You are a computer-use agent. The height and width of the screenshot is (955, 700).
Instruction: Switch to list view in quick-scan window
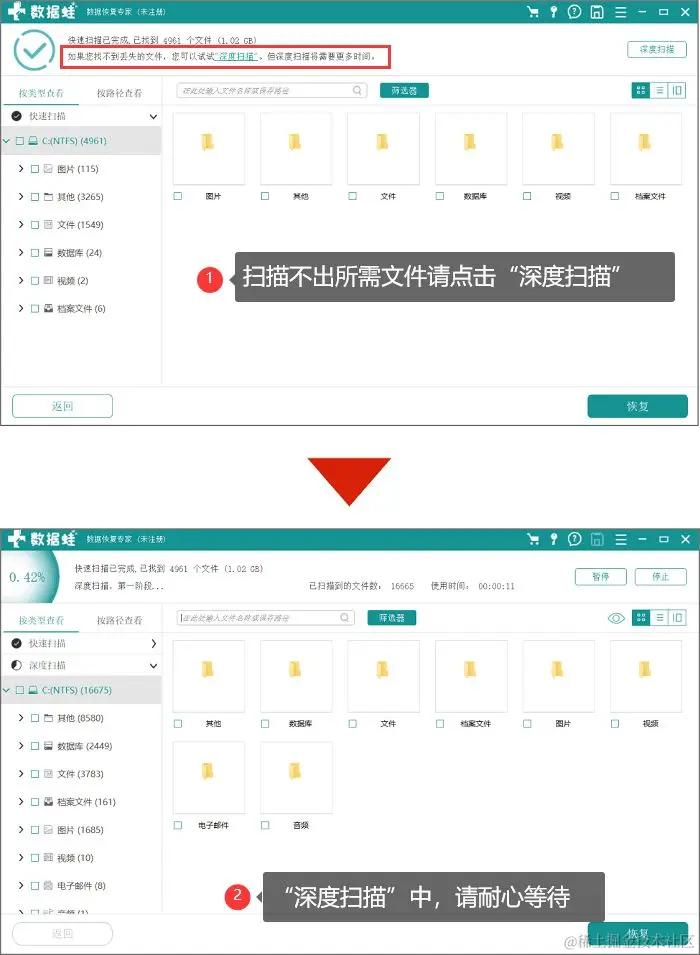(659, 90)
